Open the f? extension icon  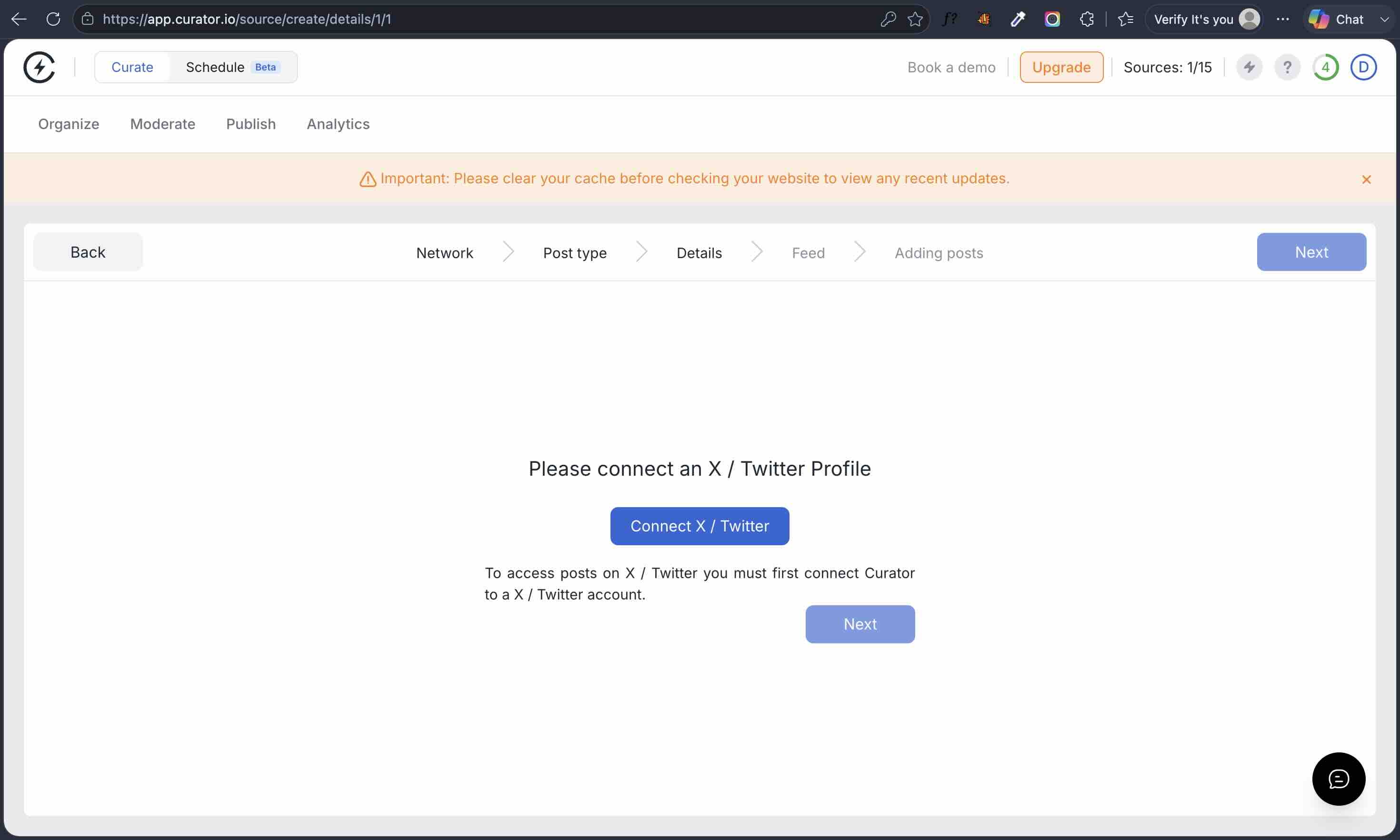point(950,19)
